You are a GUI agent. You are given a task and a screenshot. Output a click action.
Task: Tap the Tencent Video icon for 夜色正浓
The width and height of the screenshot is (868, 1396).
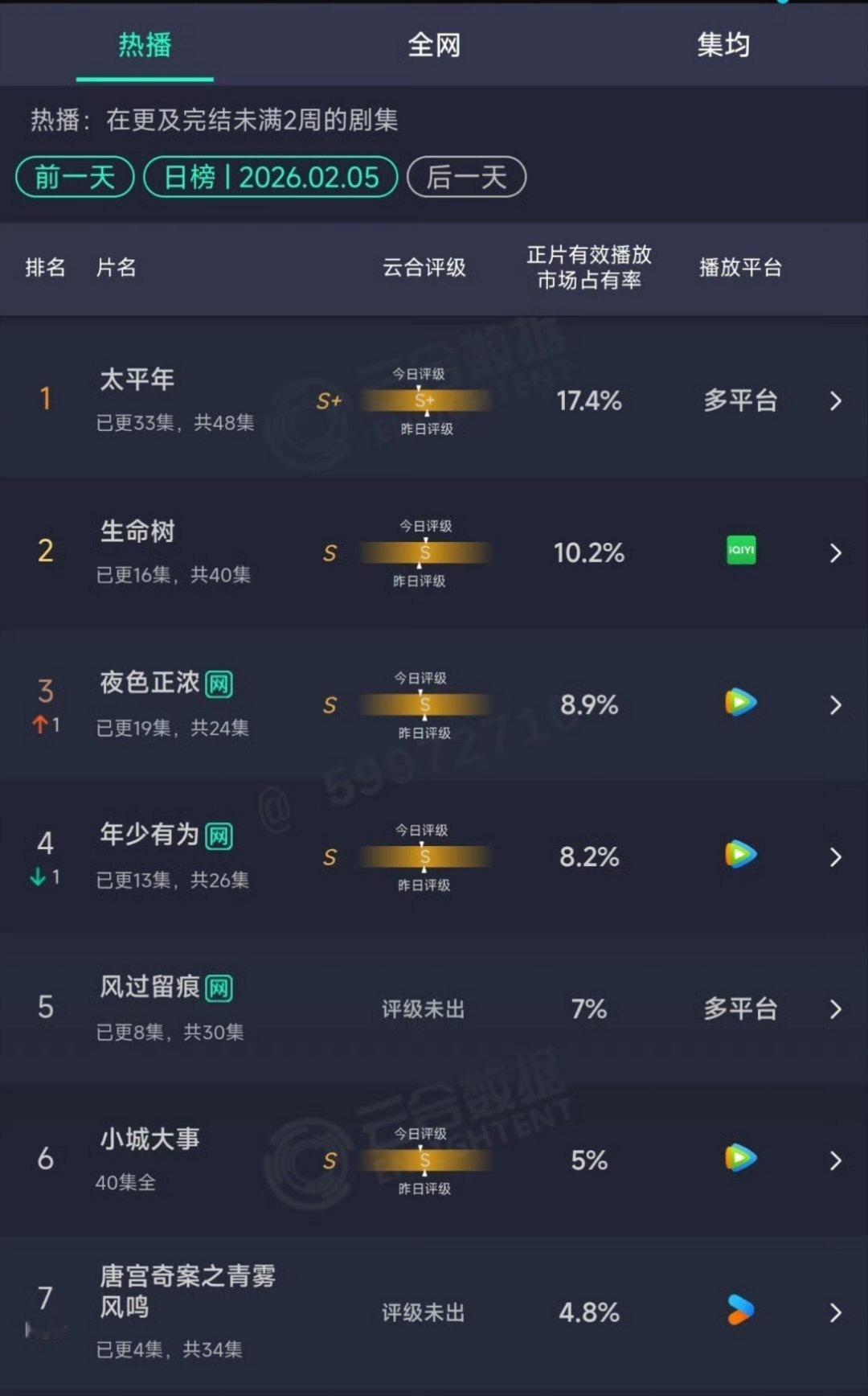pos(741,702)
